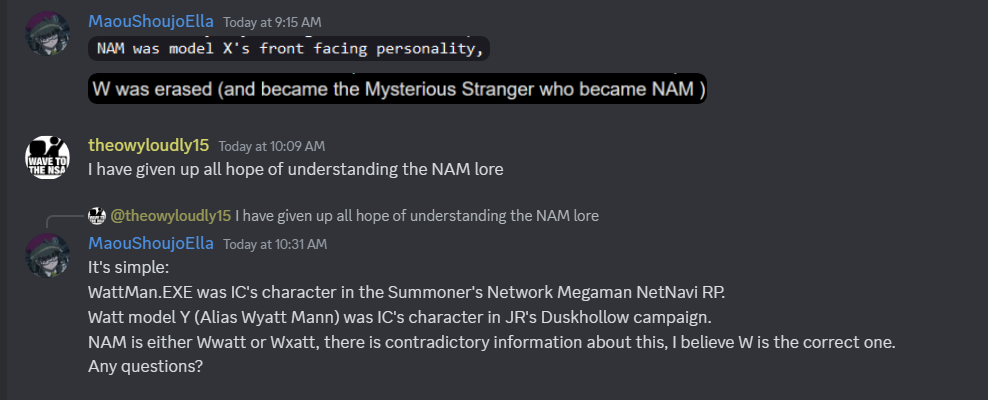Click the 'Today at 10:09 AM' timestamp

[271, 147]
